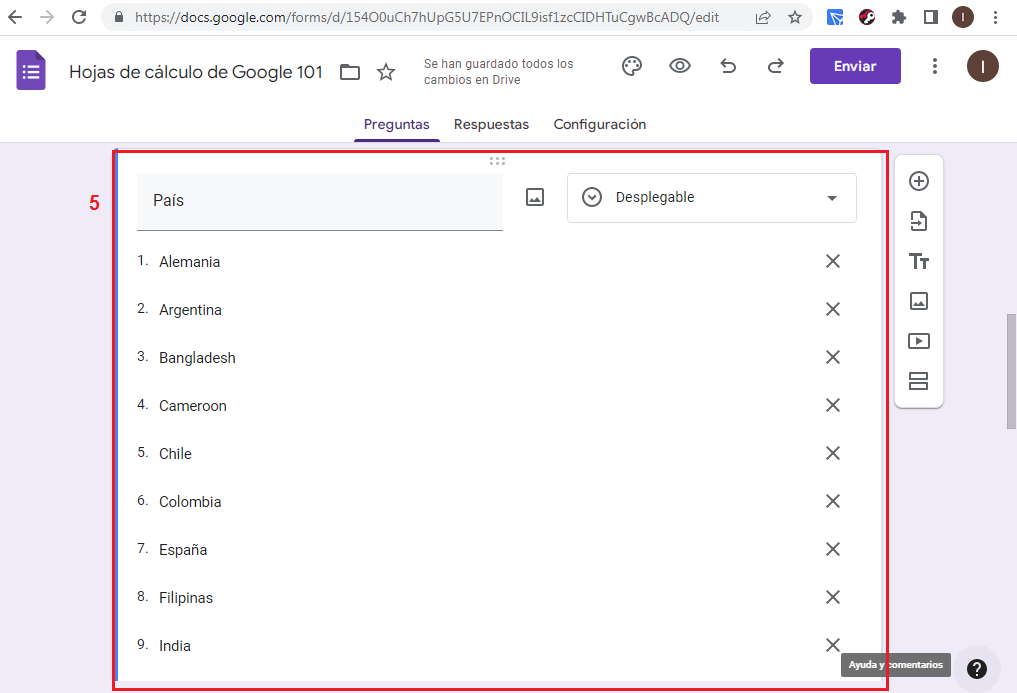The image size is (1017, 693).
Task: Click the blue extension icon in browser toolbar
Action: click(835, 18)
